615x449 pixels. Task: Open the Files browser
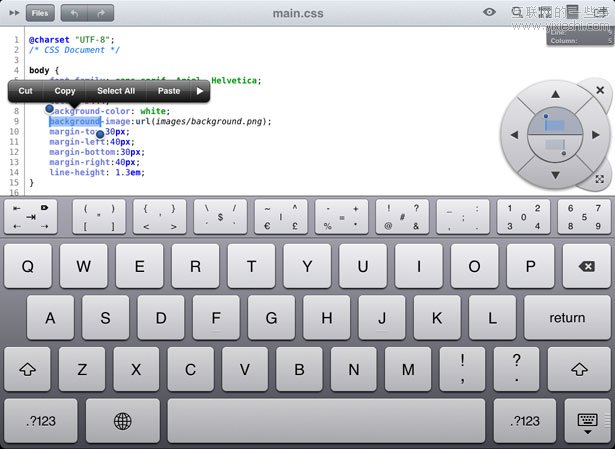pos(40,13)
